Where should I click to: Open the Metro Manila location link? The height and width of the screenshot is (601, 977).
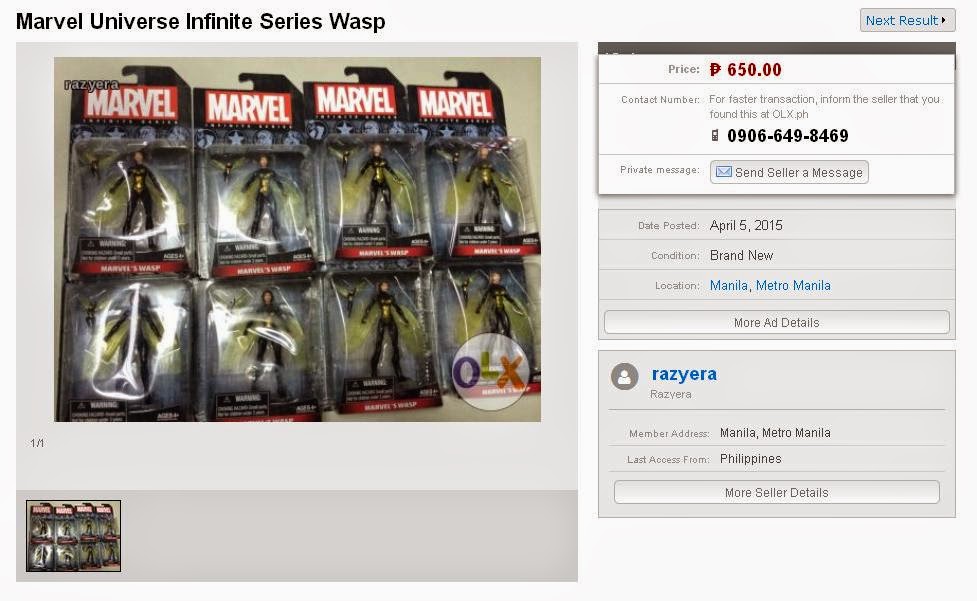(793, 285)
